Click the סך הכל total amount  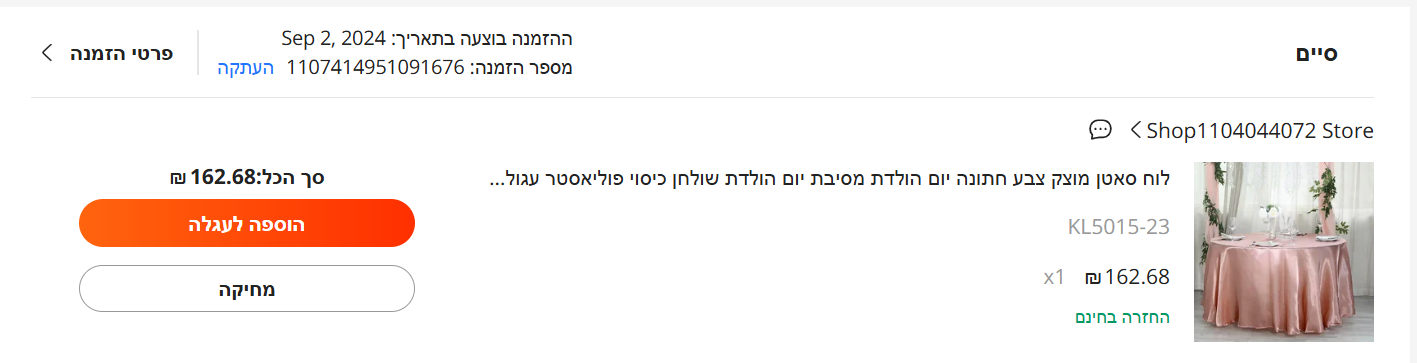point(247,178)
